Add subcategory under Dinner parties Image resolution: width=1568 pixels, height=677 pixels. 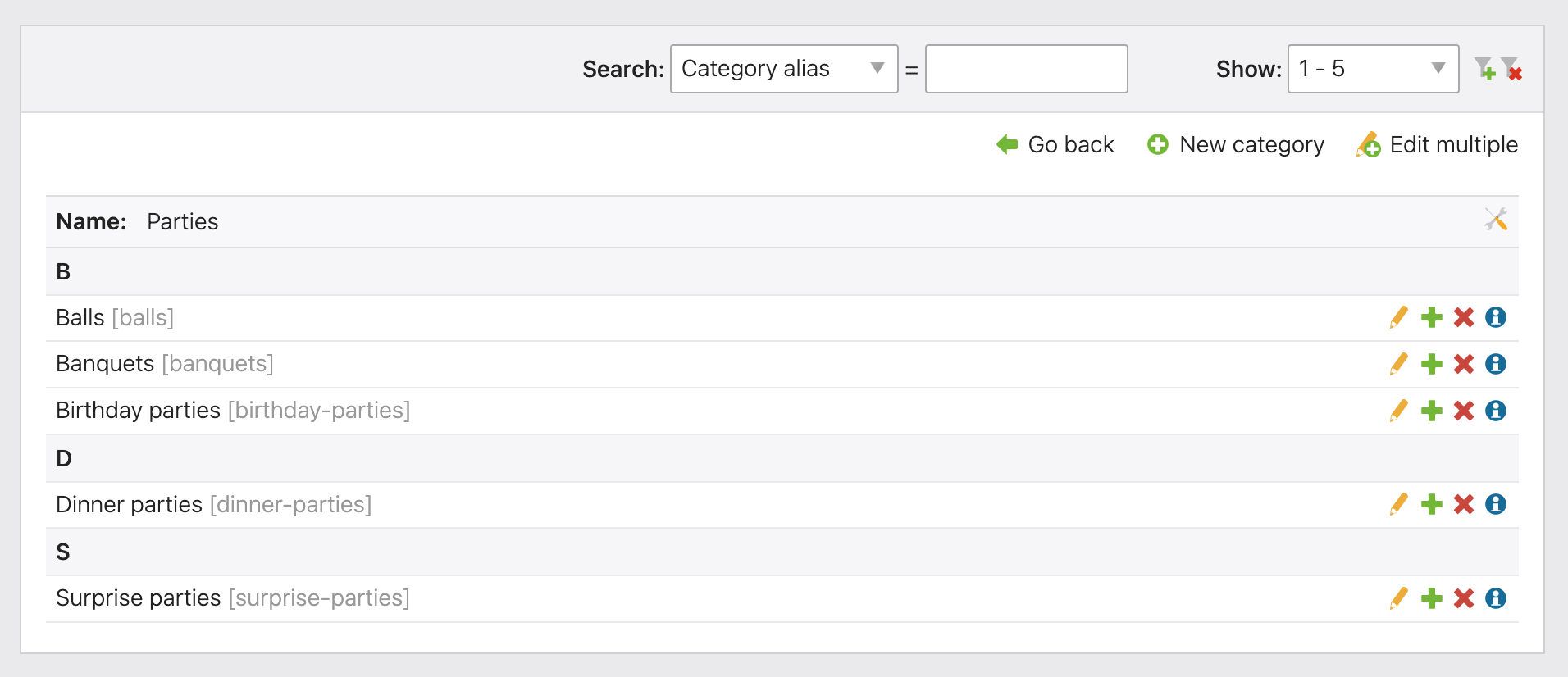click(x=1432, y=504)
